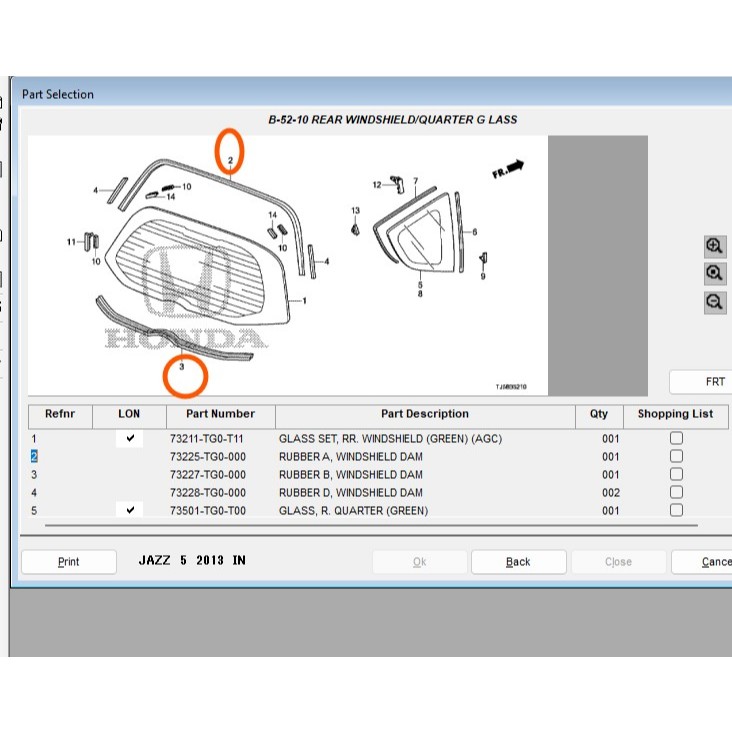Check Shopping List box for RUBBER A row

pyautogui.click(x=676, y=456)
